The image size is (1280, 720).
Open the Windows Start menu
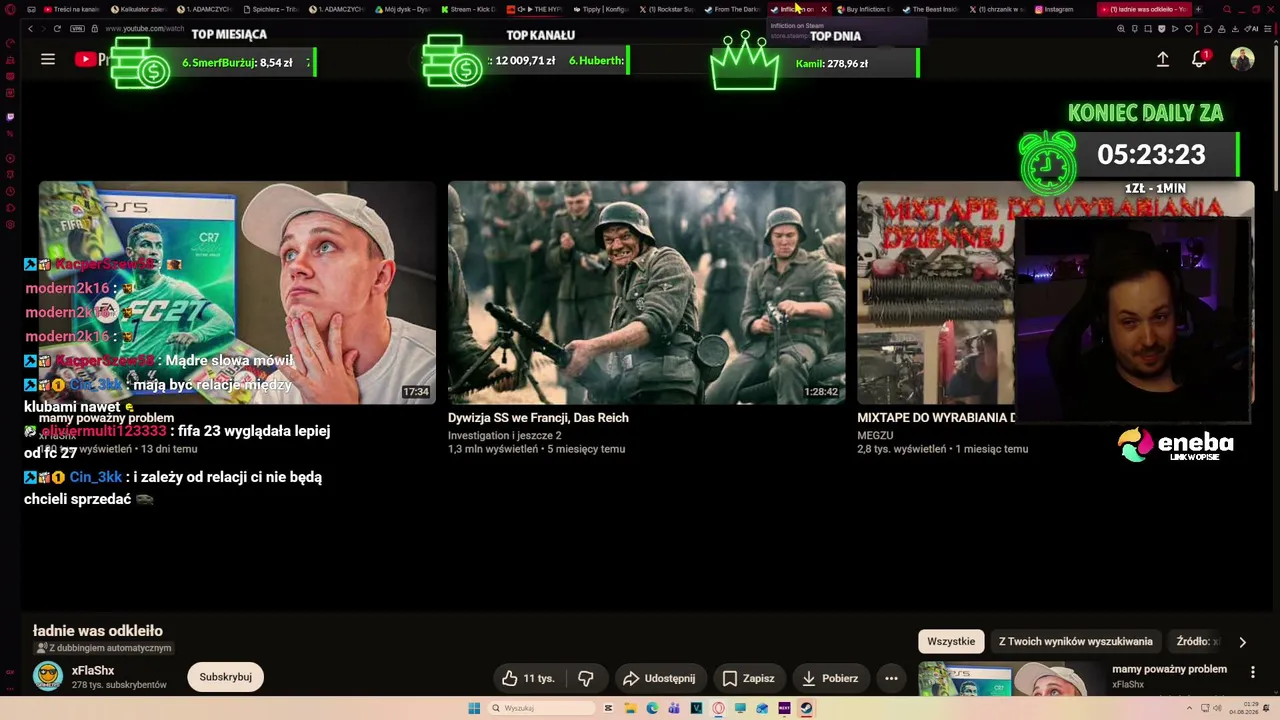point(474,708)
